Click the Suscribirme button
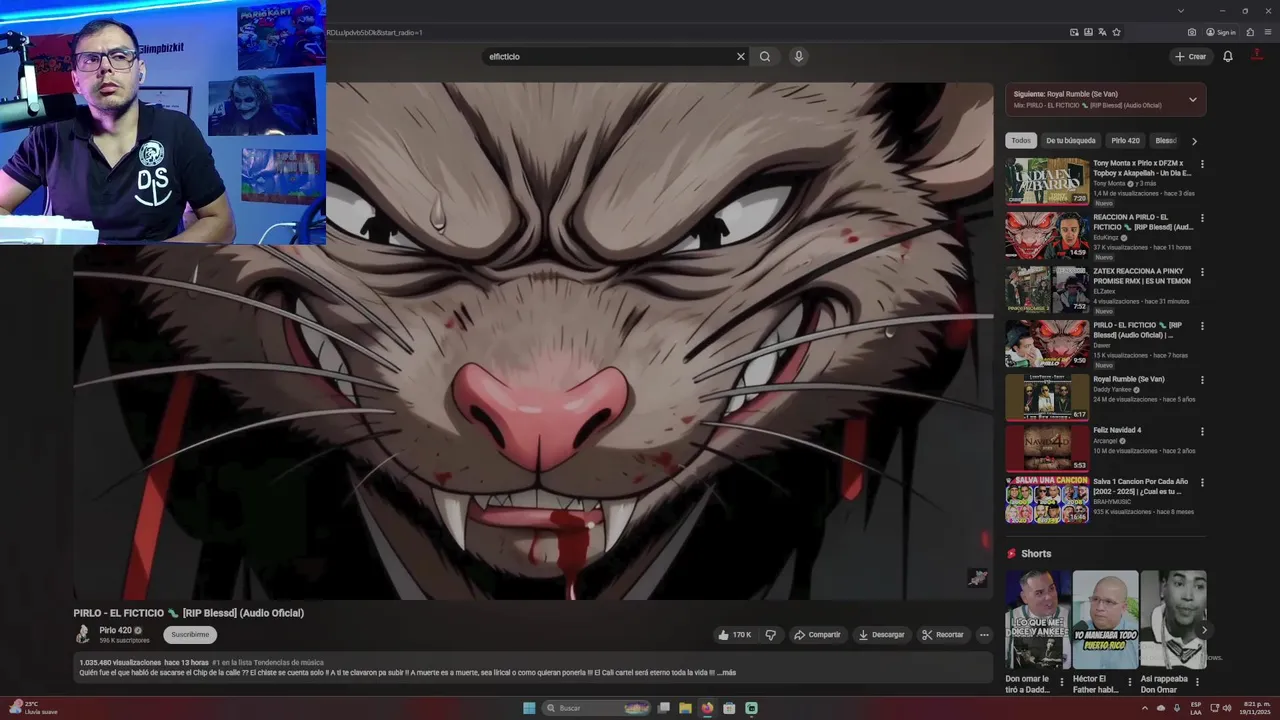The width and height of the screenshot is (1280, 720). (190, 635)
